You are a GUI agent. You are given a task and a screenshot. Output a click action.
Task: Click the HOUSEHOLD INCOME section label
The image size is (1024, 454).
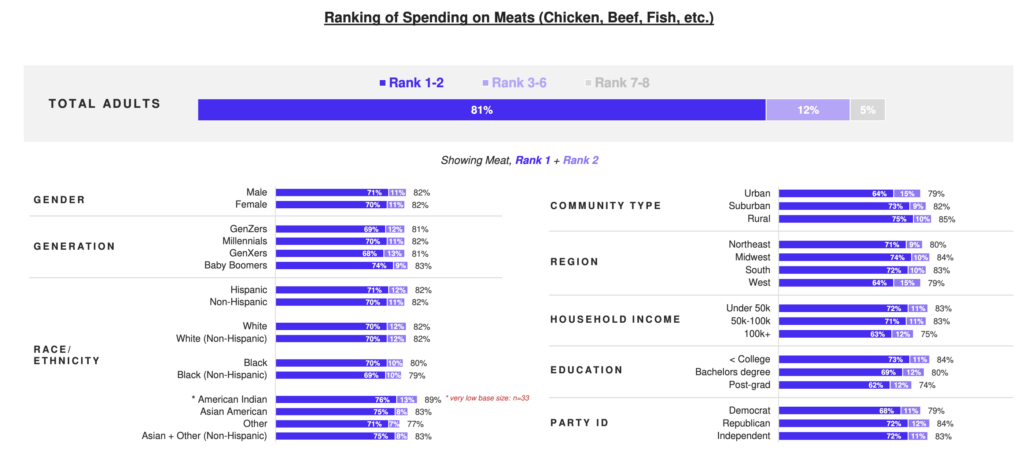[x=615, y=319]
